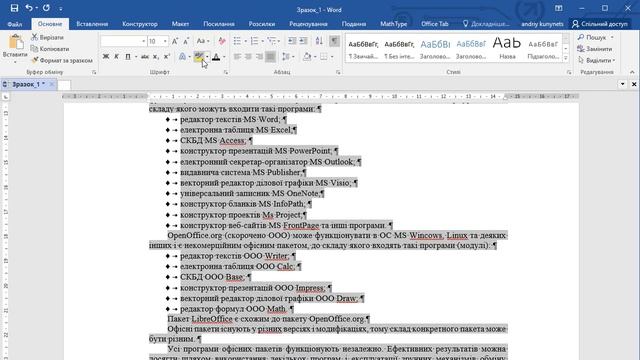640x360 pixels.
Task: Open borders dropdown
Action: tap(332, 57)
